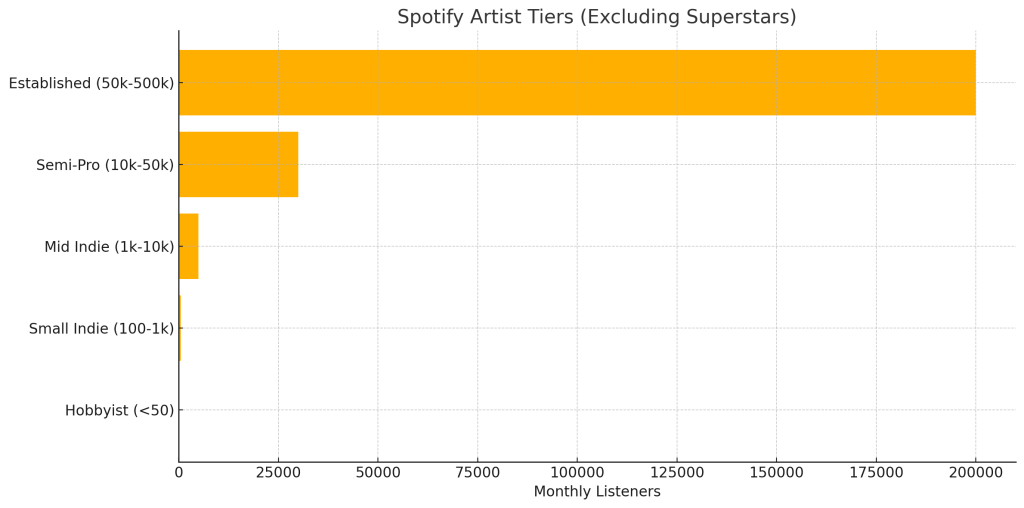Select the thin Small Indie (100-1k) bar
1024x508 pixels.
point(180,328)
